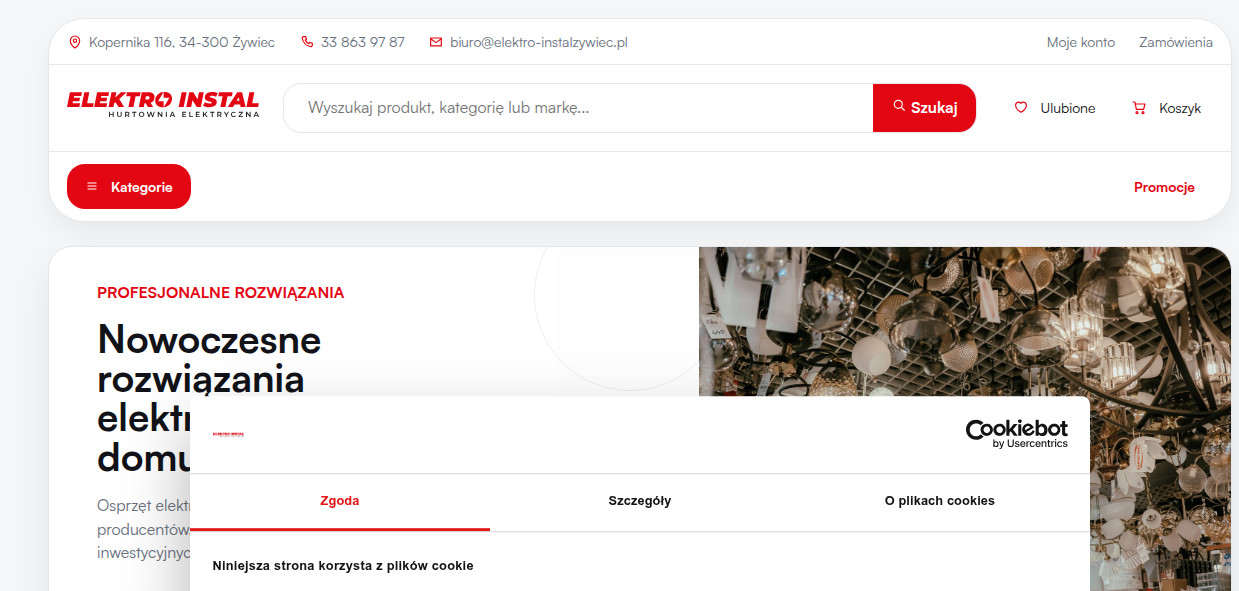Open the Szczegóły tab
The width and height of the screenshot is (1239, 591).
tap(640, 501)
